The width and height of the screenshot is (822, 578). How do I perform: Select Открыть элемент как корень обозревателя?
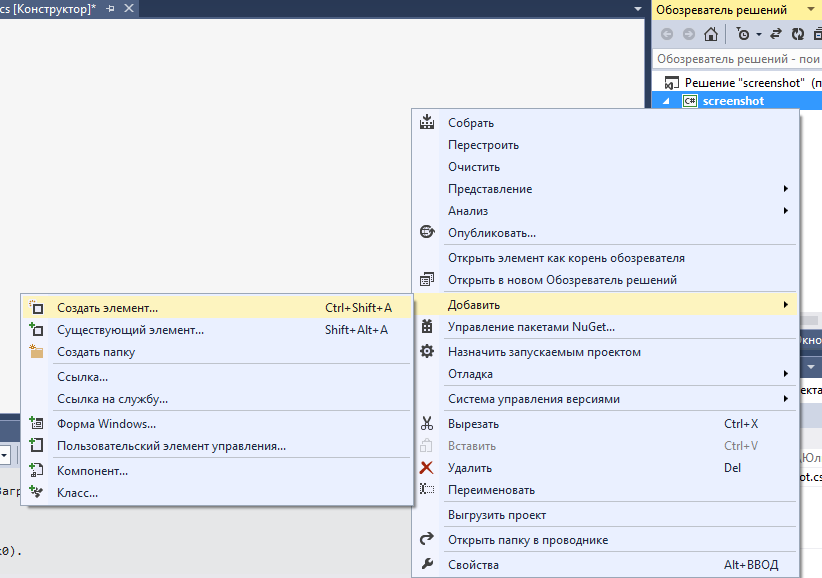[605, 258]
